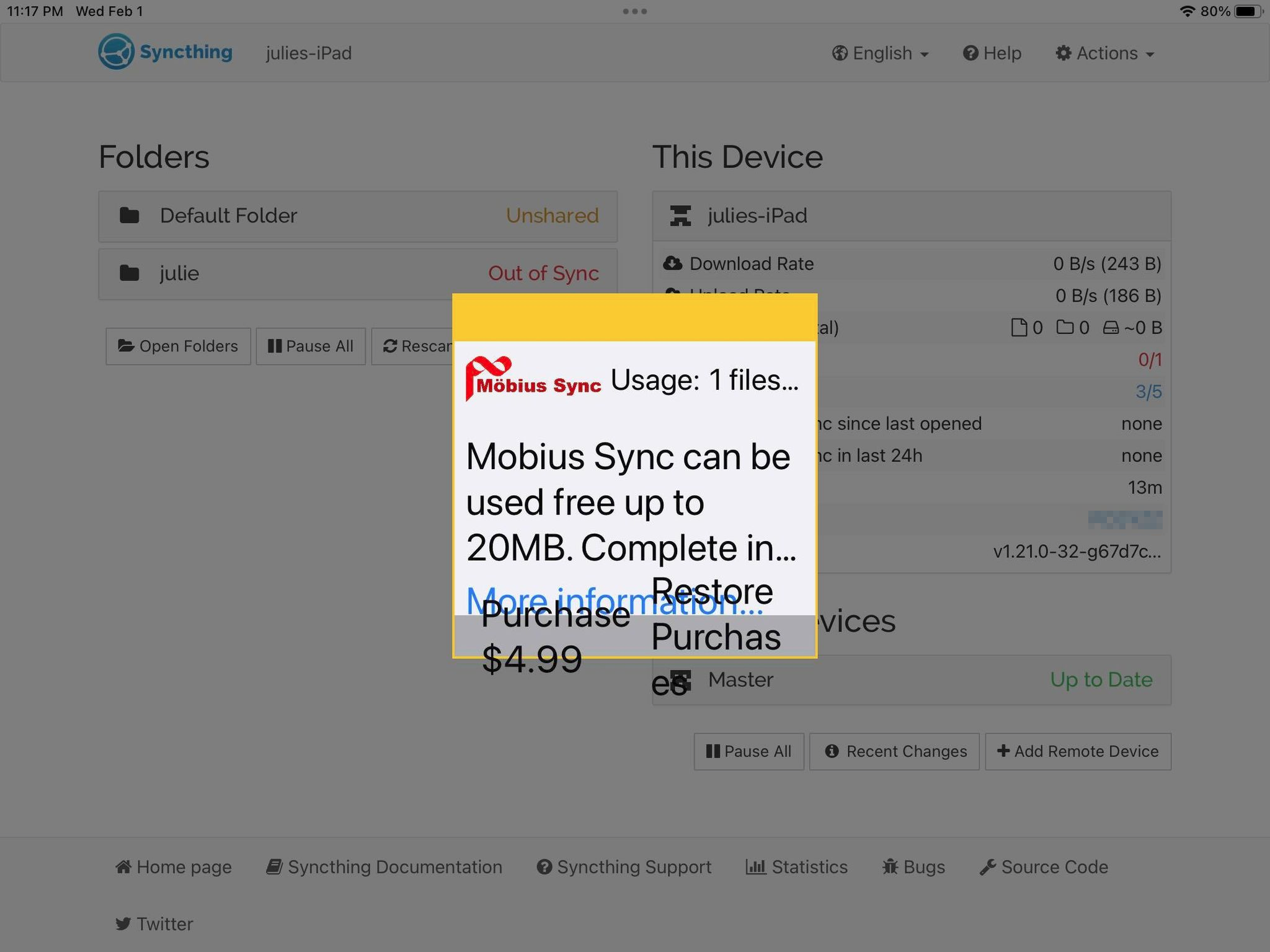Open Syncthing Documentation from the footer

(x=384, y=867)
